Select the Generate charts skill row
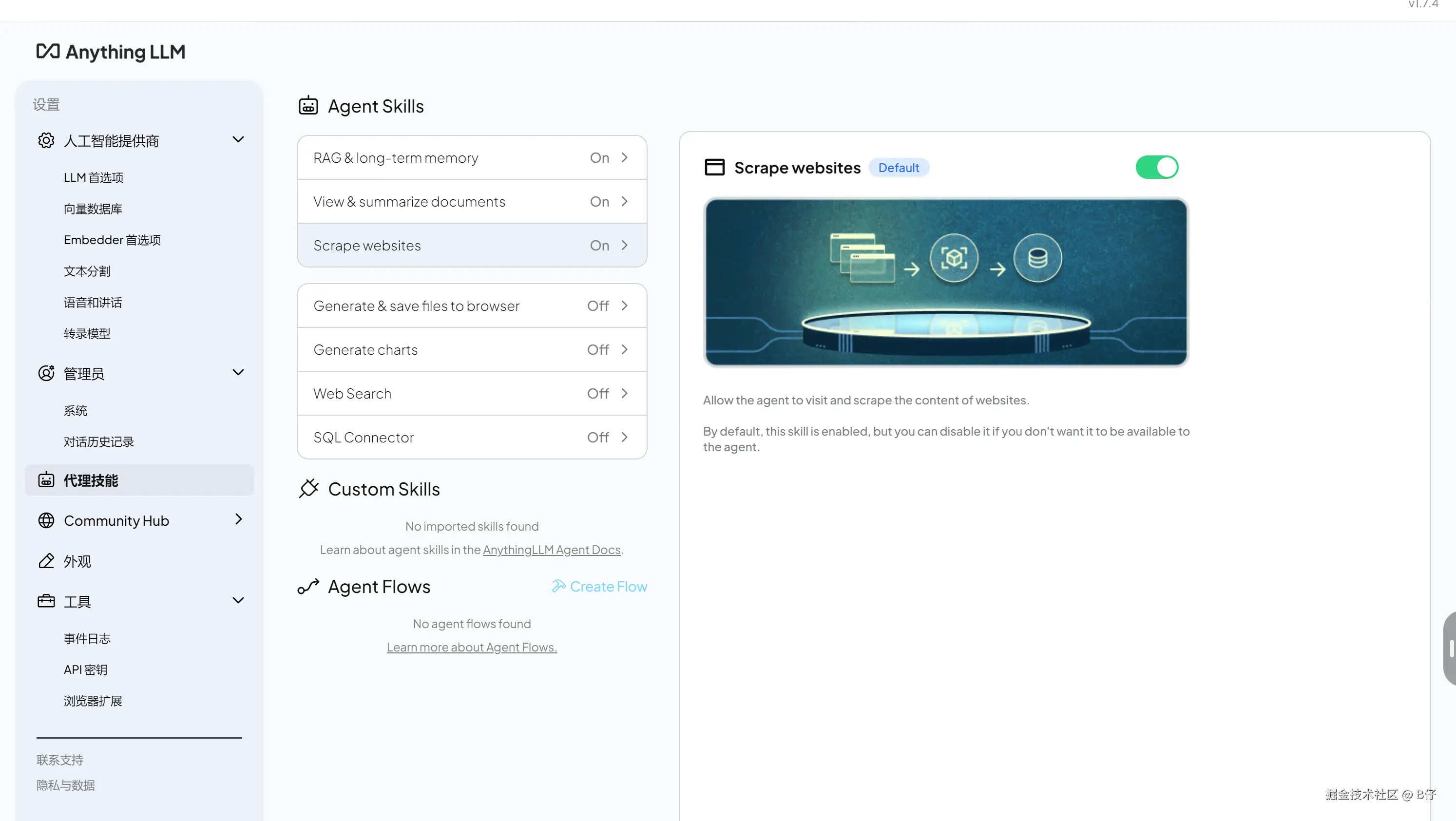The height and width of the screenshot is (821, 1456). [x=471, y=350]
